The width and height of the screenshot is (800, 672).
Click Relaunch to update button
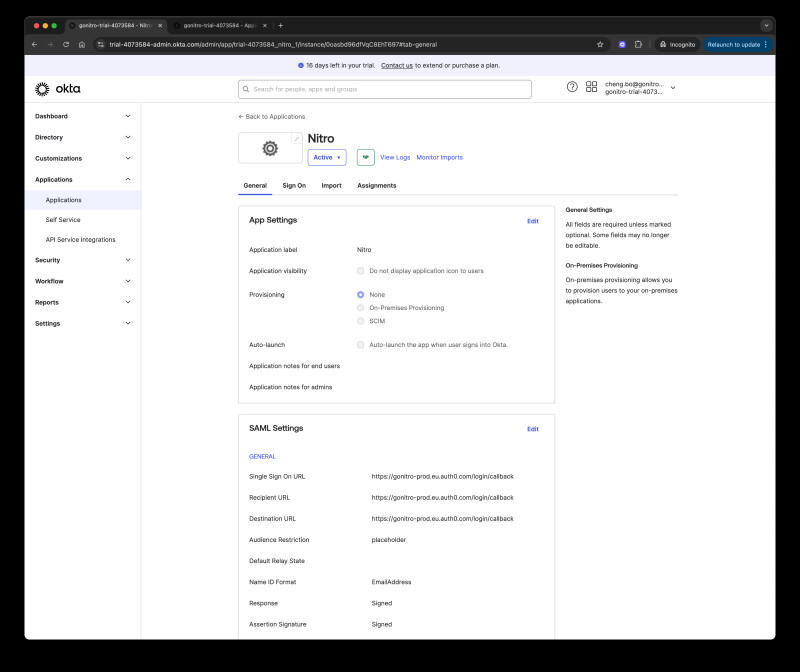point(737,44)
